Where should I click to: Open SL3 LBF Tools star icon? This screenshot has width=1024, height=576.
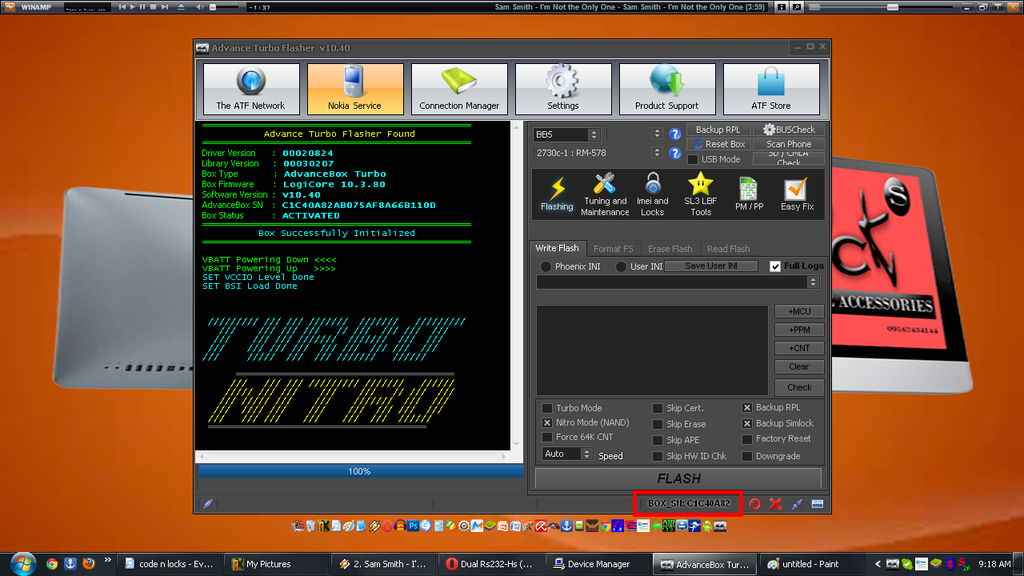[x=700, y=194]
